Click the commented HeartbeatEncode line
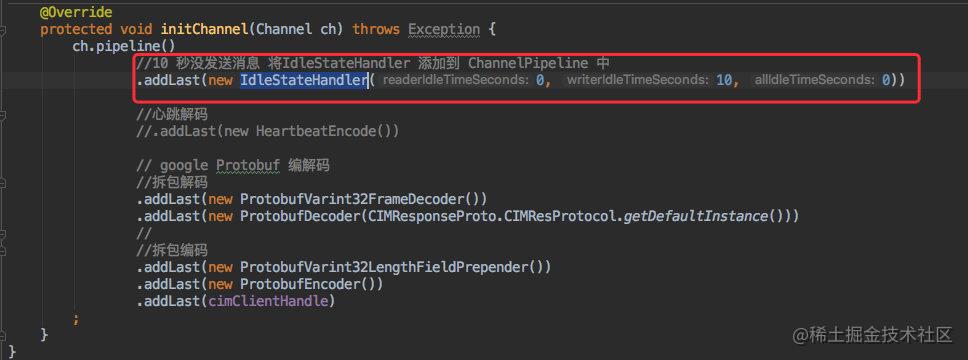 pyautogui.click(x=268, y=132)
